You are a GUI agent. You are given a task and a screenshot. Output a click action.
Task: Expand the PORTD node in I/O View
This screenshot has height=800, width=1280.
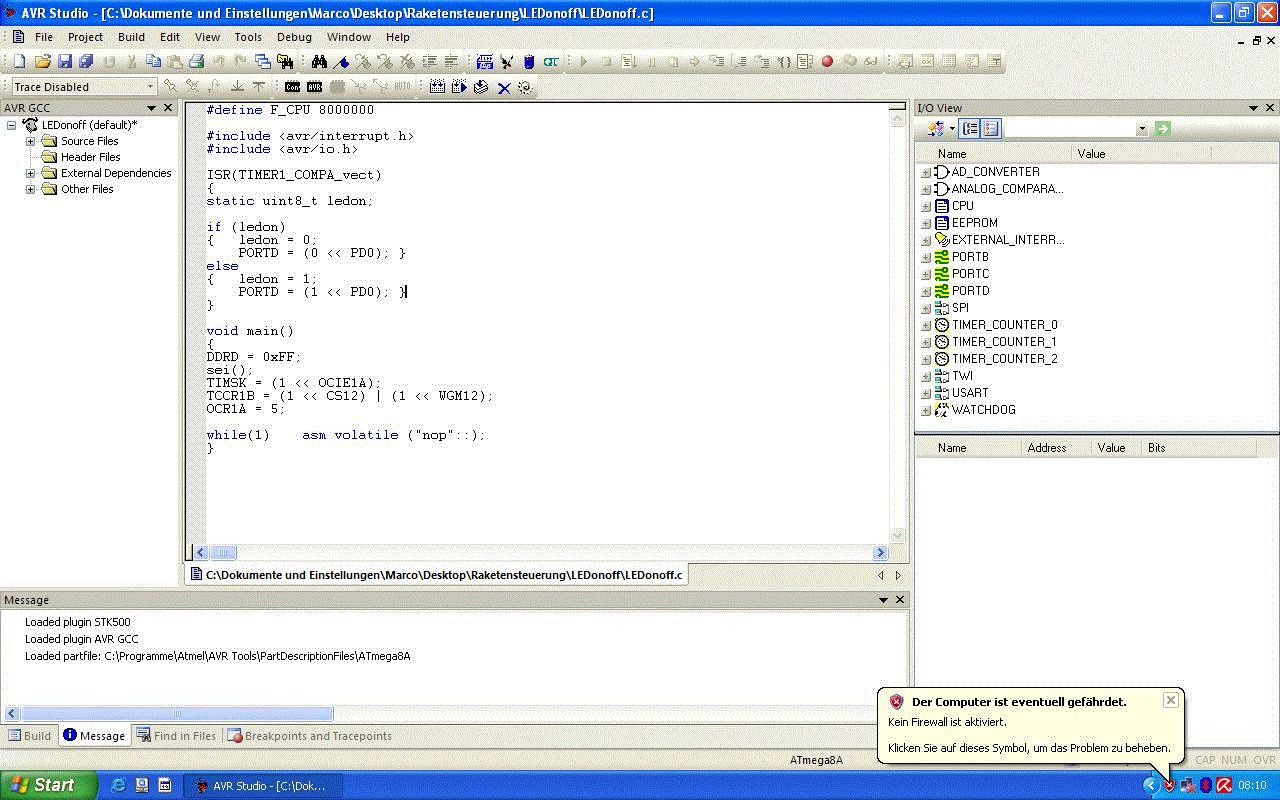coord(926,291)
